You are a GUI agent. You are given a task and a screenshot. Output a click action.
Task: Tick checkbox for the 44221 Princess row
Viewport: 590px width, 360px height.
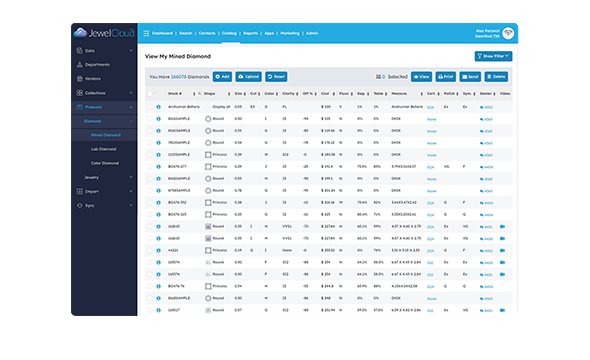click(x=150, y=250)
